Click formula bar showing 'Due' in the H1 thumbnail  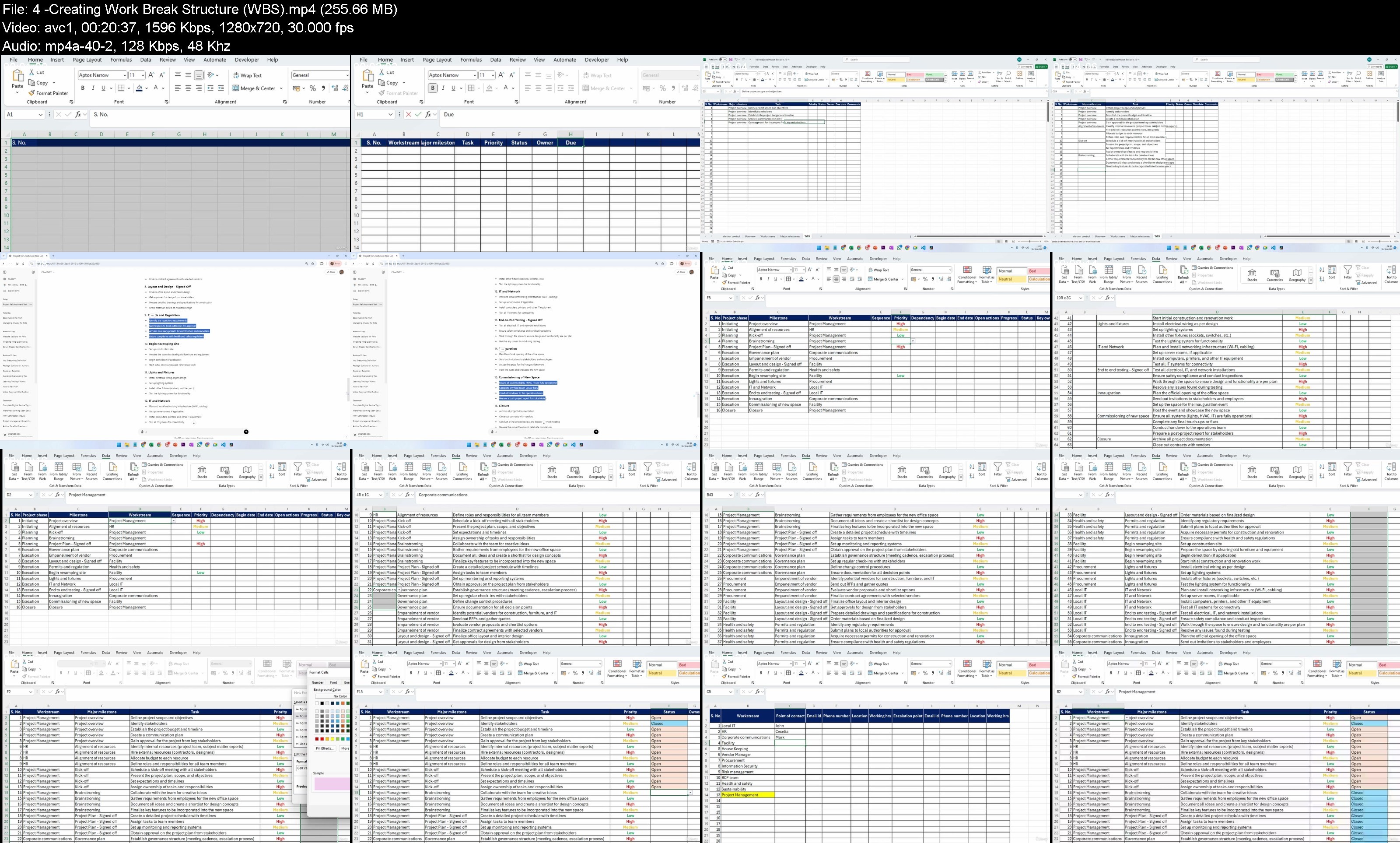tap(570, 114)
